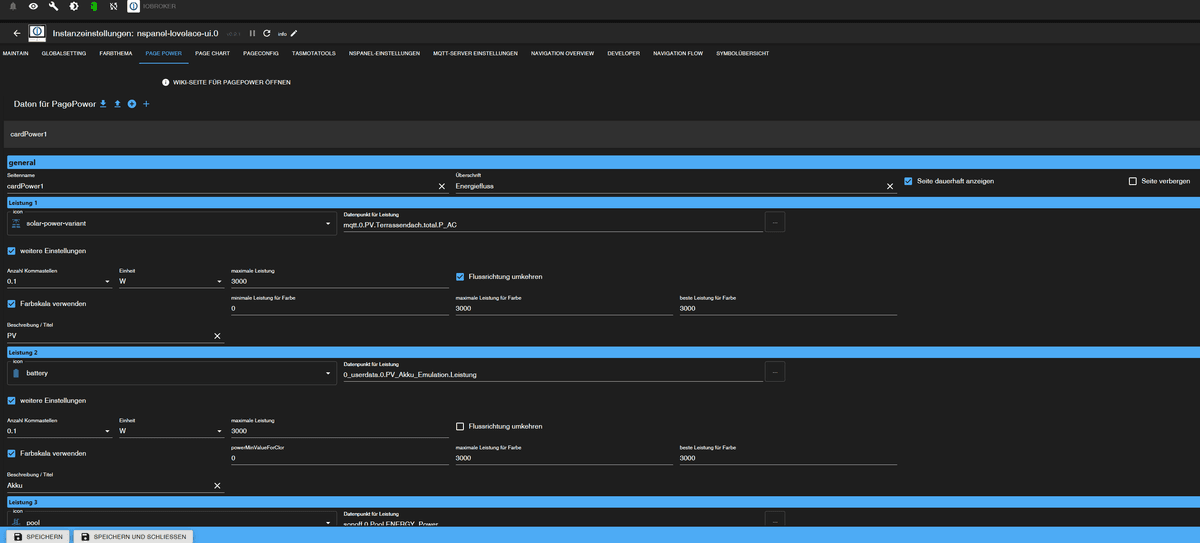The image size is (1200, 543).
Task: Toggle Flussrichtung umkehren for Leistung 2
Action: [460, 426]
